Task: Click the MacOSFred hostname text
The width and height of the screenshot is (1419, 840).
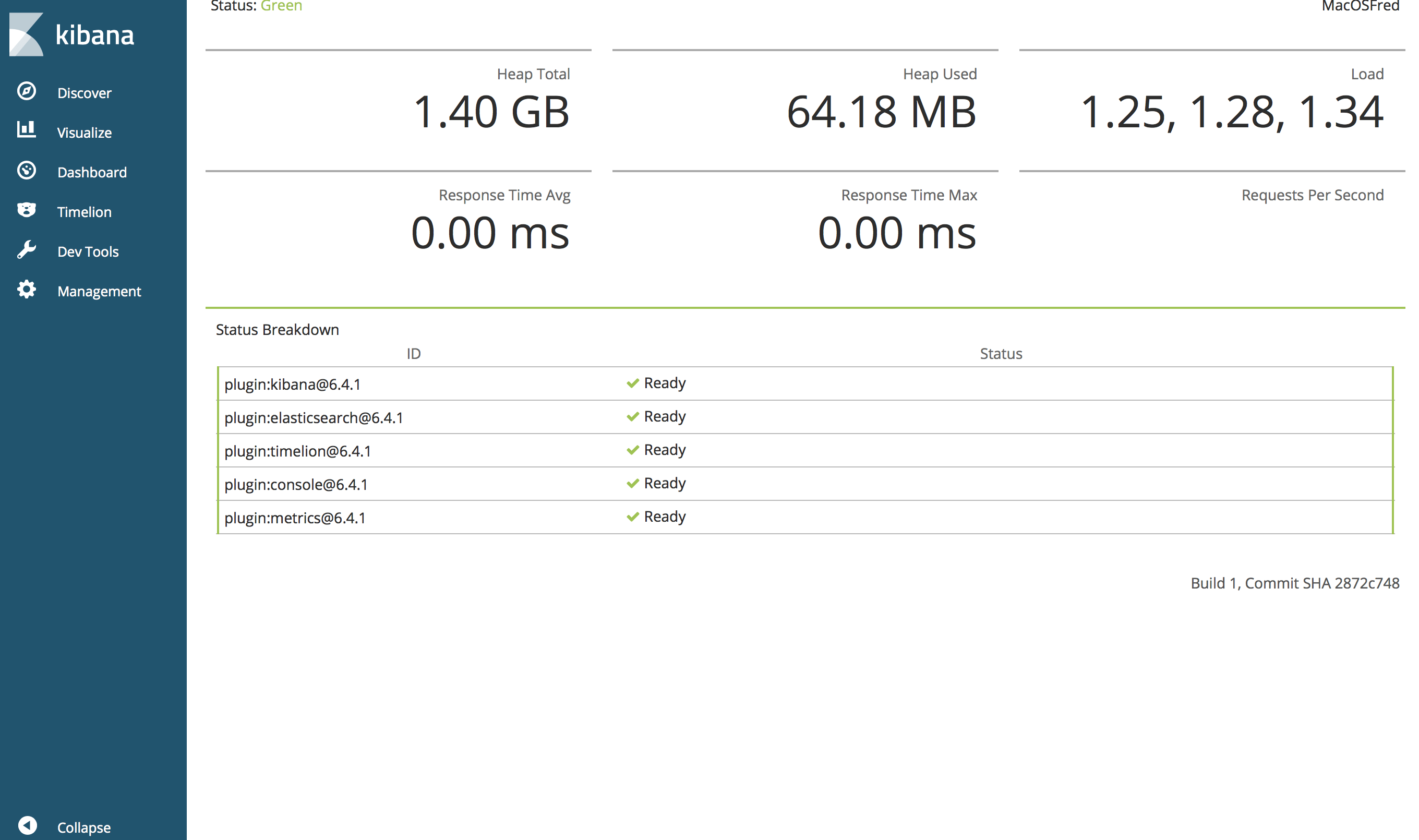Action: coord(1360,6)
